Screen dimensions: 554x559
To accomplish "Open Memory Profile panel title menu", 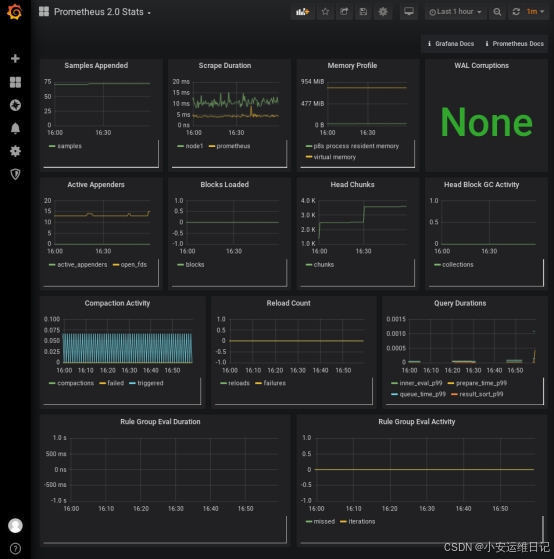I will [352, 66].
